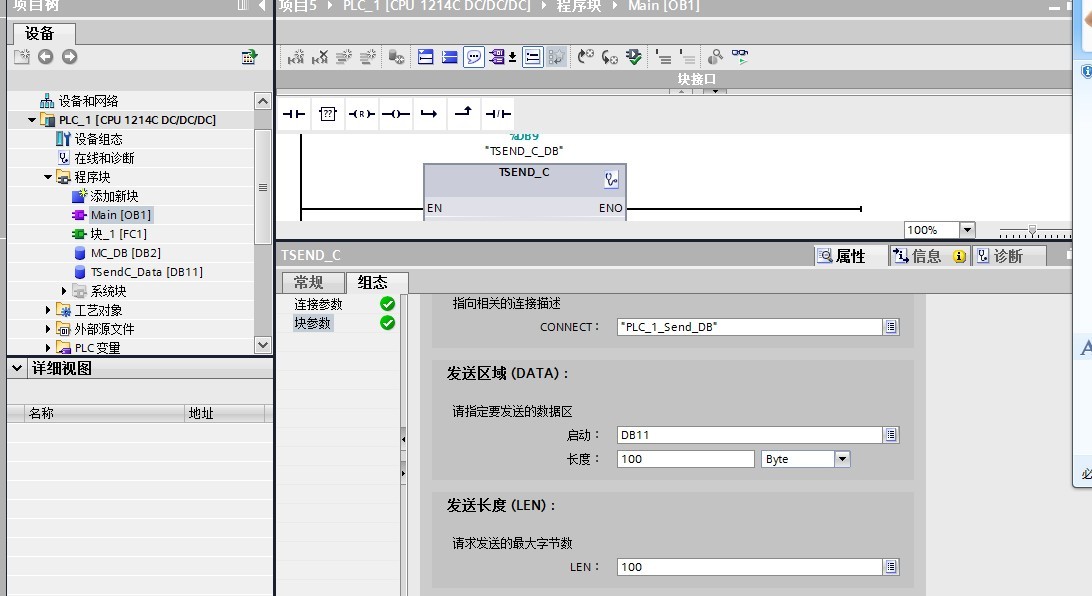Expand the 外部源文件 folder
This screenshot has height=596, width=1092.
coord(47,329)
